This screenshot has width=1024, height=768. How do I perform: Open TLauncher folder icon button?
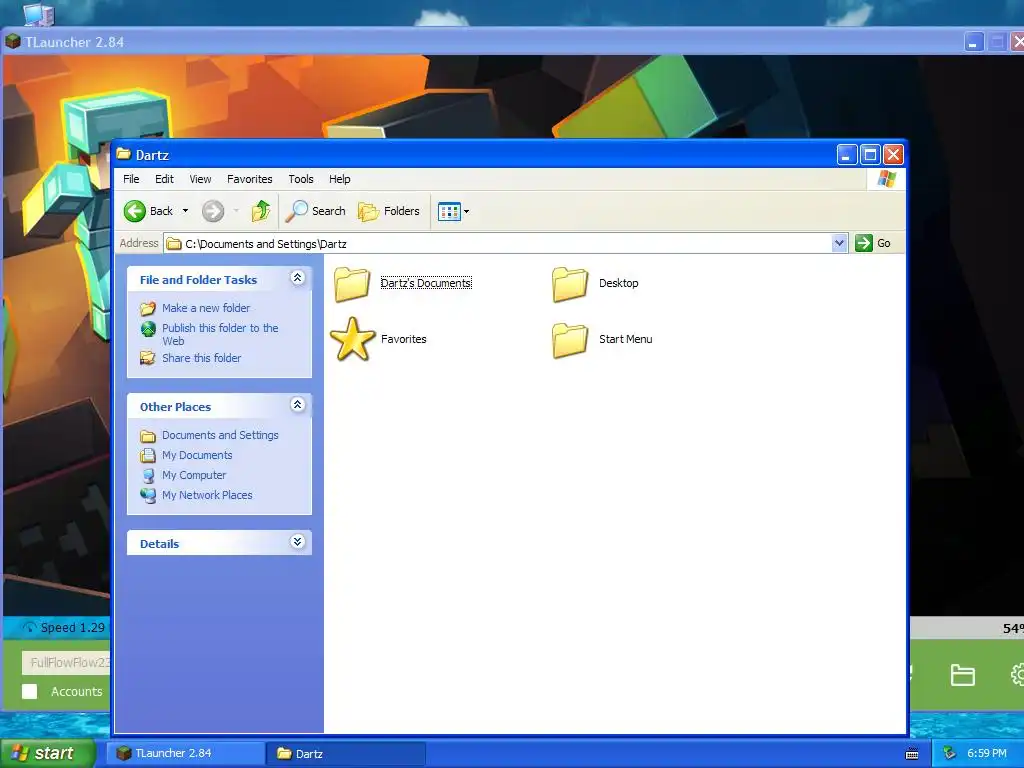click(x=963, y=675)
